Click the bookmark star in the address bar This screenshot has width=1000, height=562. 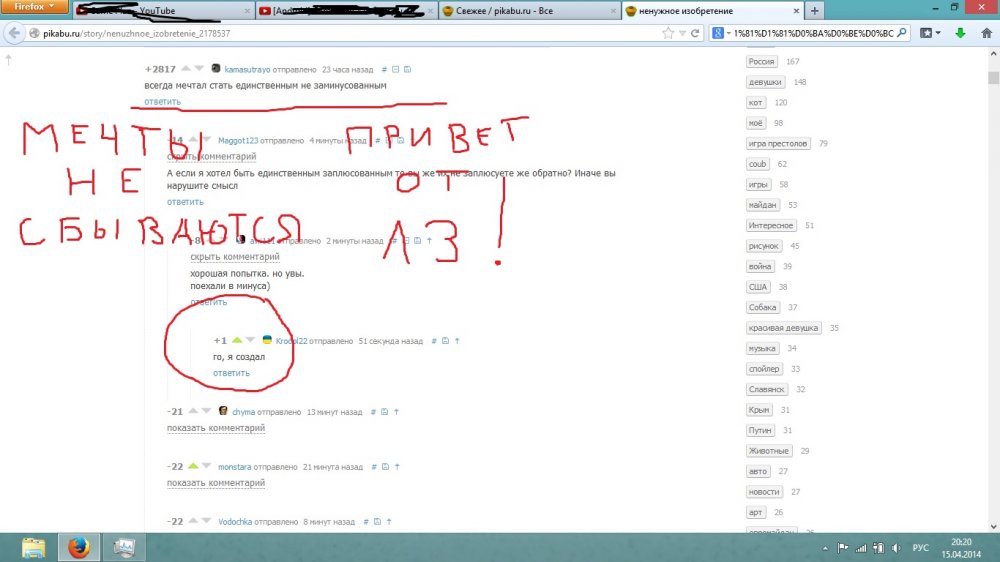coord(668,33)
